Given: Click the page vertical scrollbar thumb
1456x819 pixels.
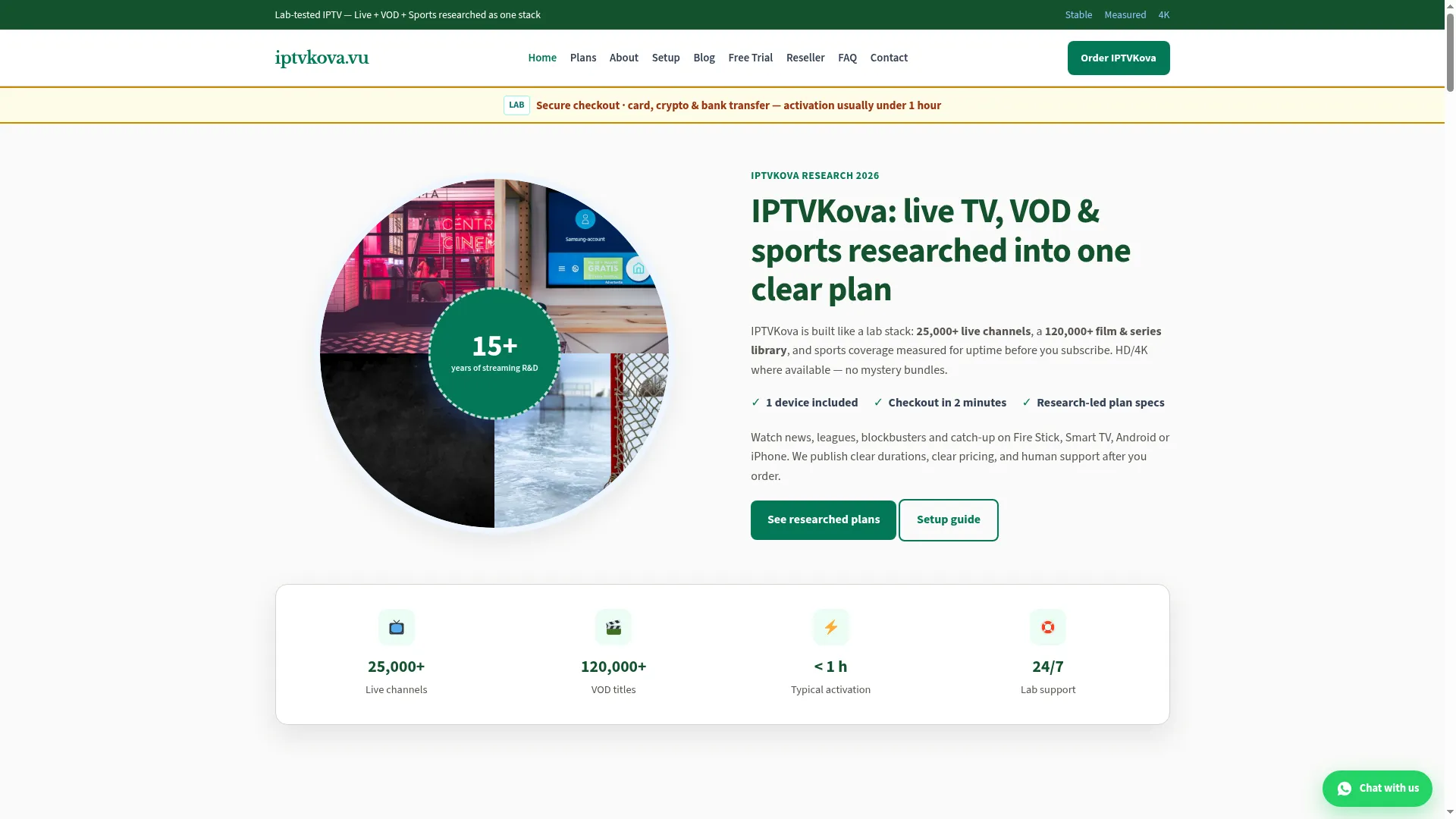Looking at the screenshot, I should [1450, 52].
